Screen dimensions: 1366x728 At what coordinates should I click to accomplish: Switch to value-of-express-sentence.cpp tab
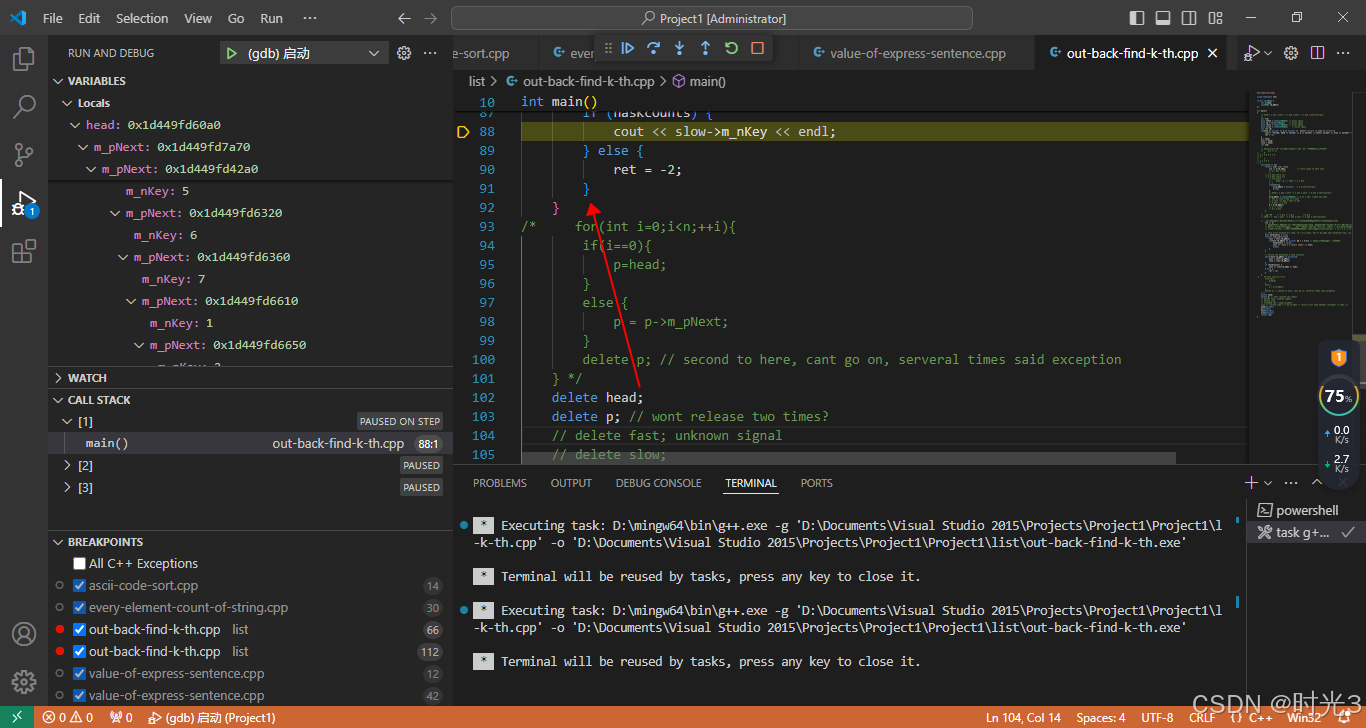click(918, 53)
